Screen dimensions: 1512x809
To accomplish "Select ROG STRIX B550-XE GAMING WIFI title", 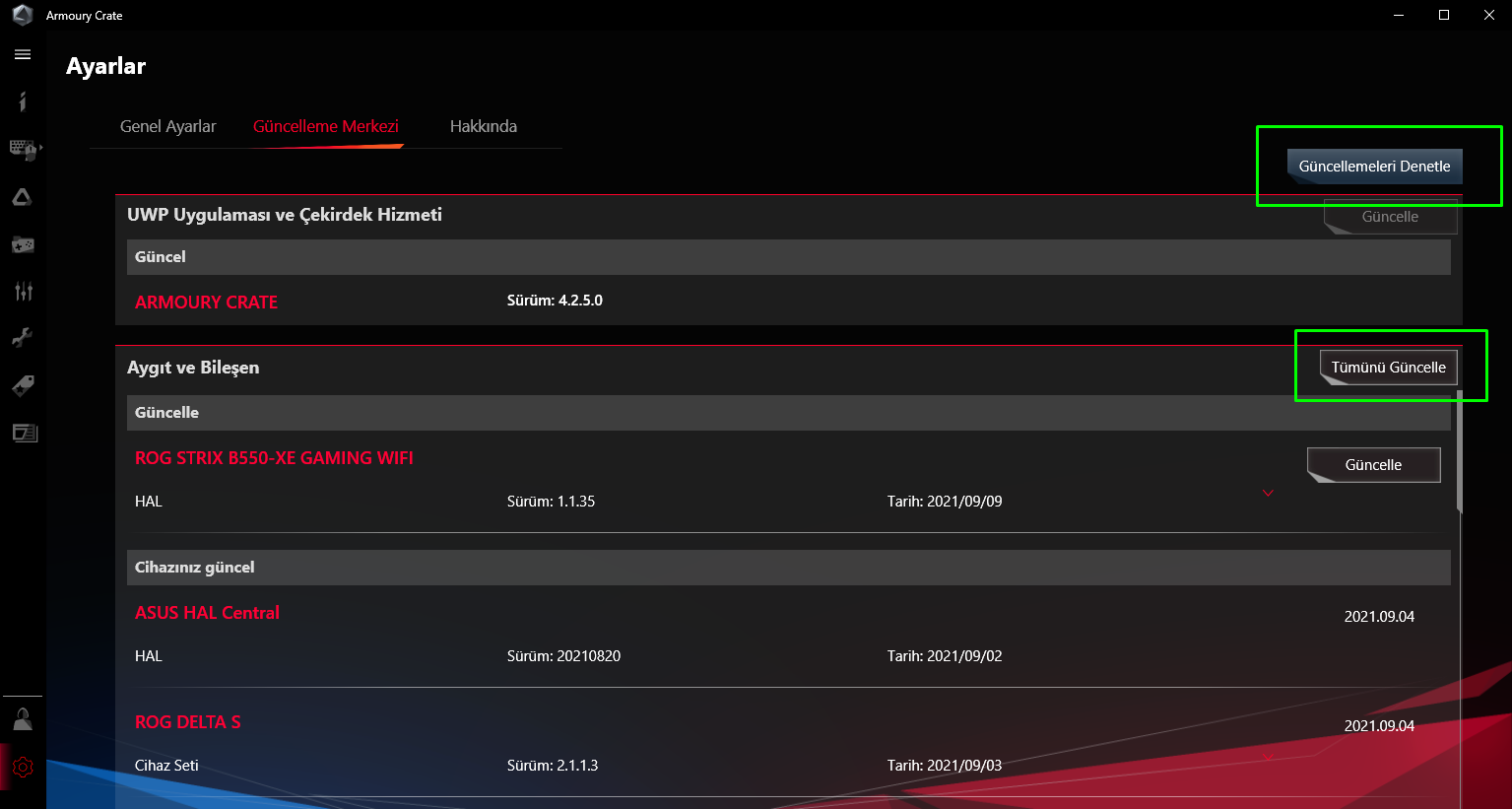I will click(274, 458).
